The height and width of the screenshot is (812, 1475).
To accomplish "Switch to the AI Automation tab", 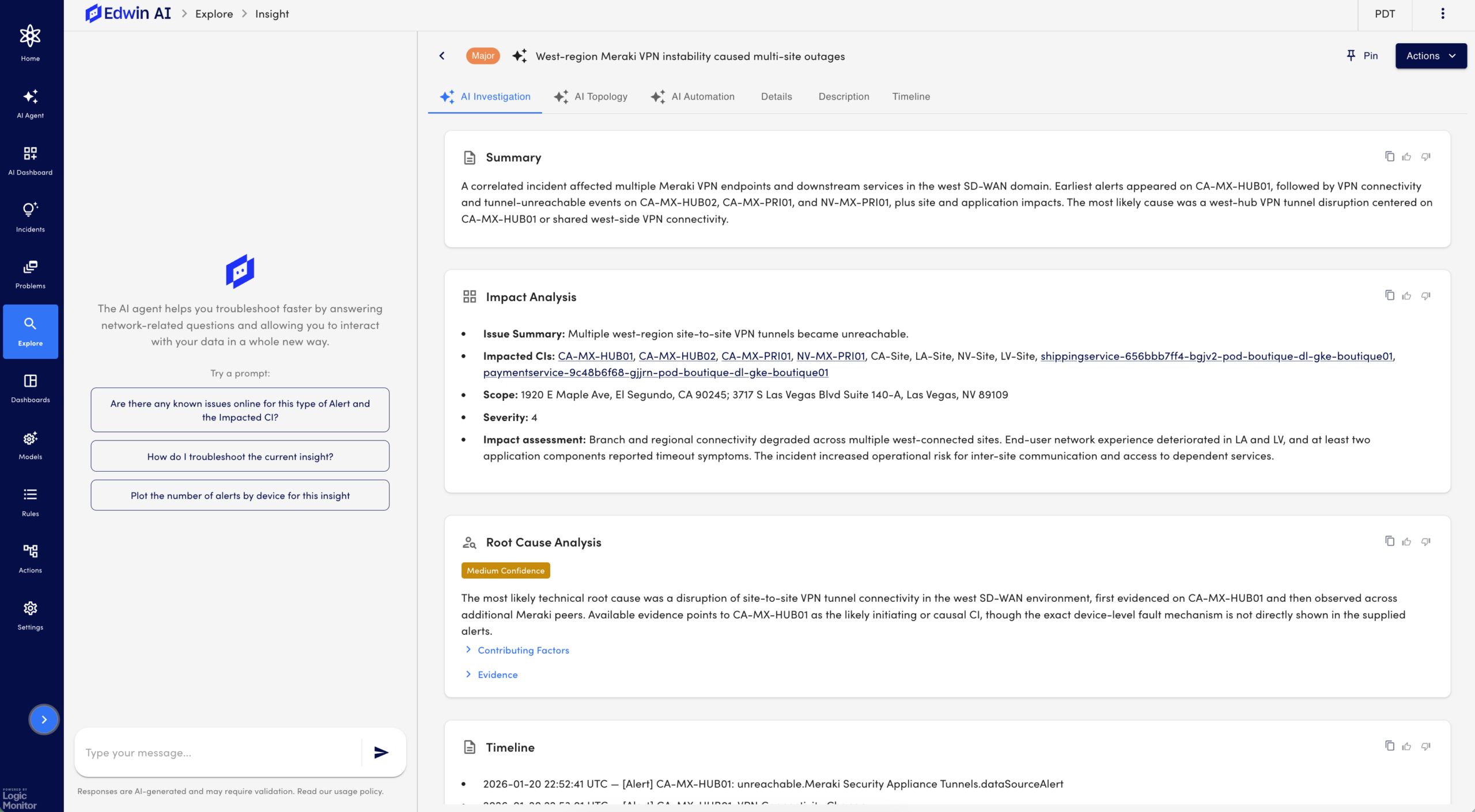I will click(x=693, y=97).
